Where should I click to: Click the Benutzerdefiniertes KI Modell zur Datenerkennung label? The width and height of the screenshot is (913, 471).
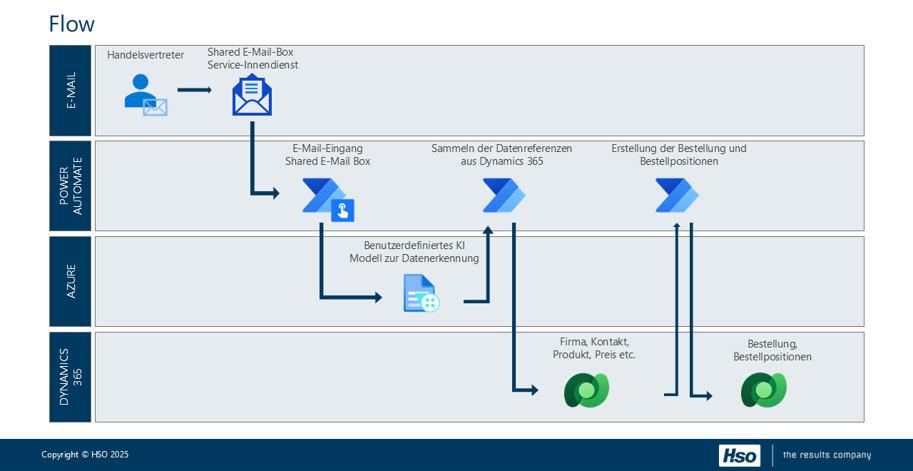414,252
